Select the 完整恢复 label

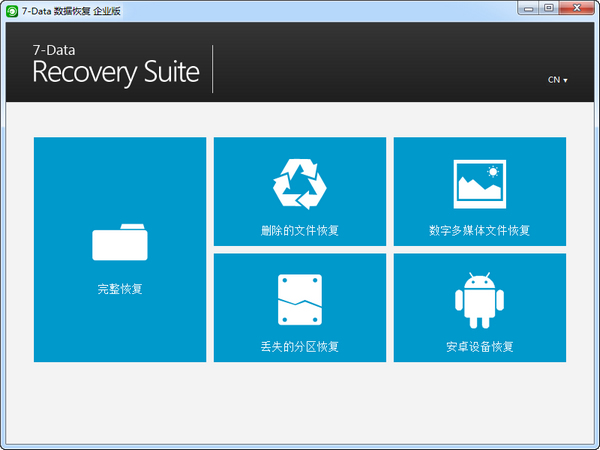coord(120,289)
